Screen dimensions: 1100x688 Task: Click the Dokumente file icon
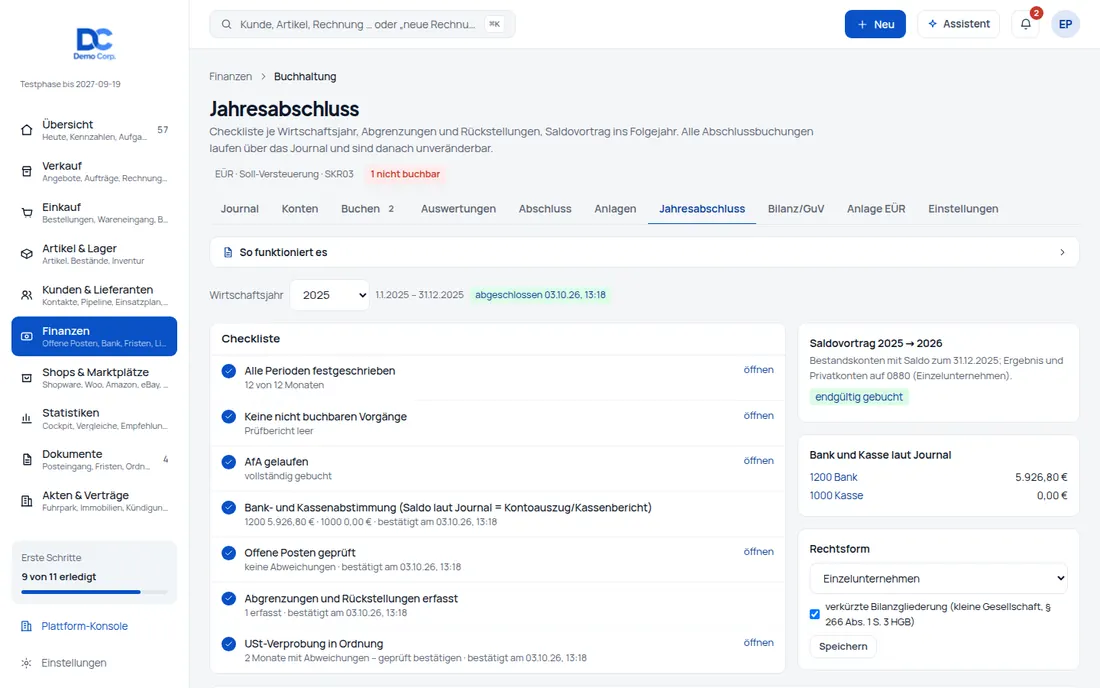(x=27, y=460)
